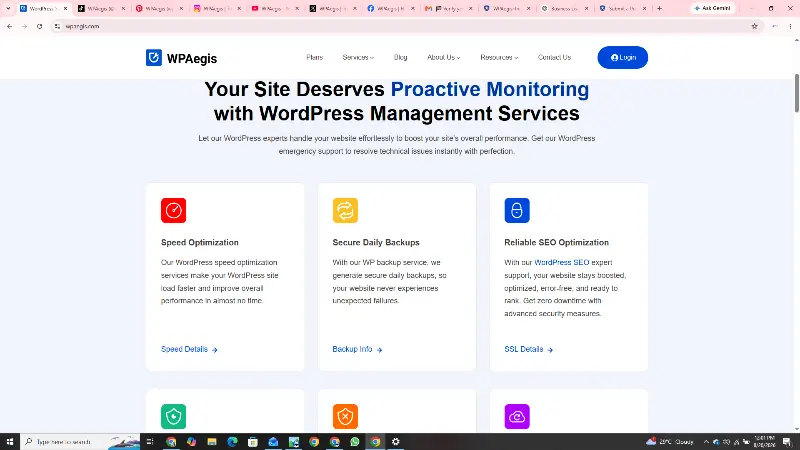
Task: Open Mail app from taskbar
Action: (273, 441)
